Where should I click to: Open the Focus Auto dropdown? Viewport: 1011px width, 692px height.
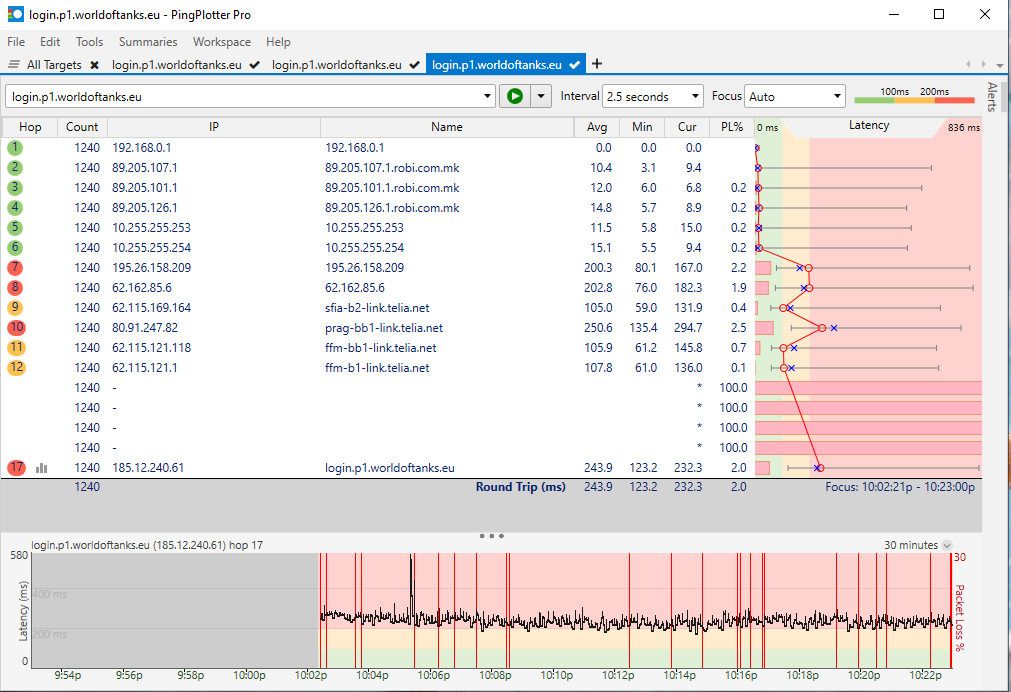794,96
